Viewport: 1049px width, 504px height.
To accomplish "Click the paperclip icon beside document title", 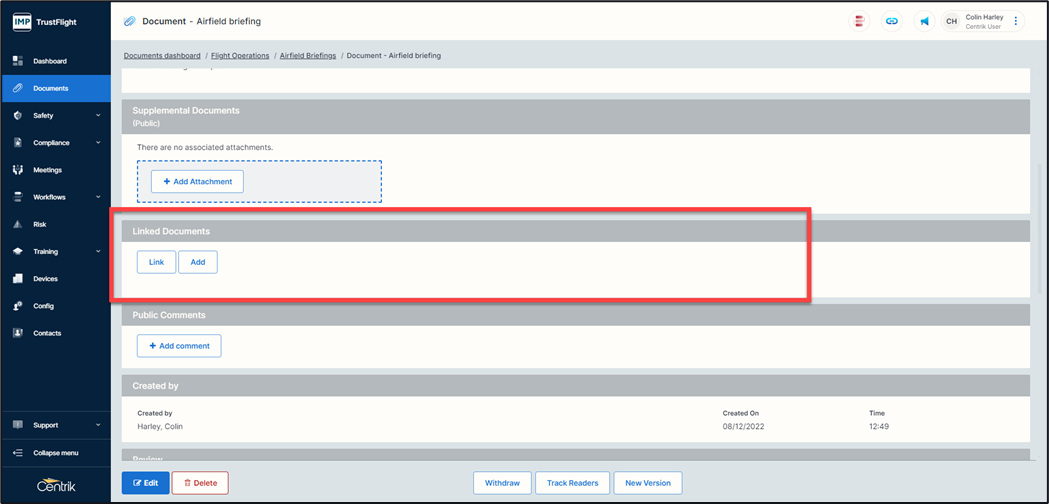I will tap(130, 21).
